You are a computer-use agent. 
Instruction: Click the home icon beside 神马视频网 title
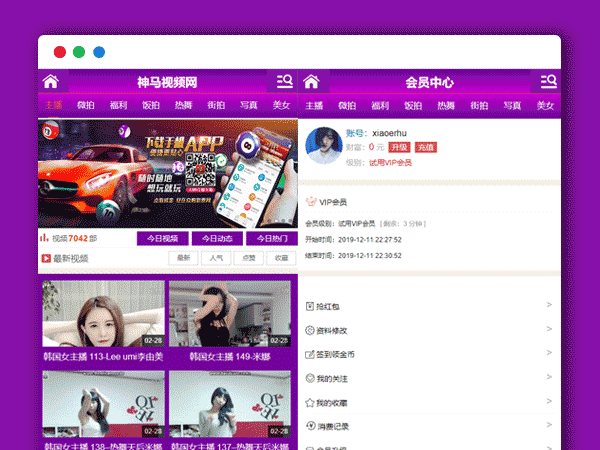[x=50, y=82]
